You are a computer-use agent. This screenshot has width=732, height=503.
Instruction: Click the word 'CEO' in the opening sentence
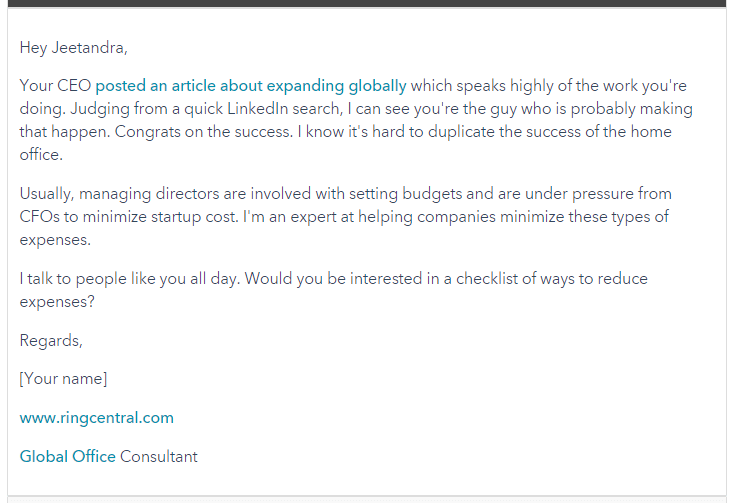pos(75,86)
